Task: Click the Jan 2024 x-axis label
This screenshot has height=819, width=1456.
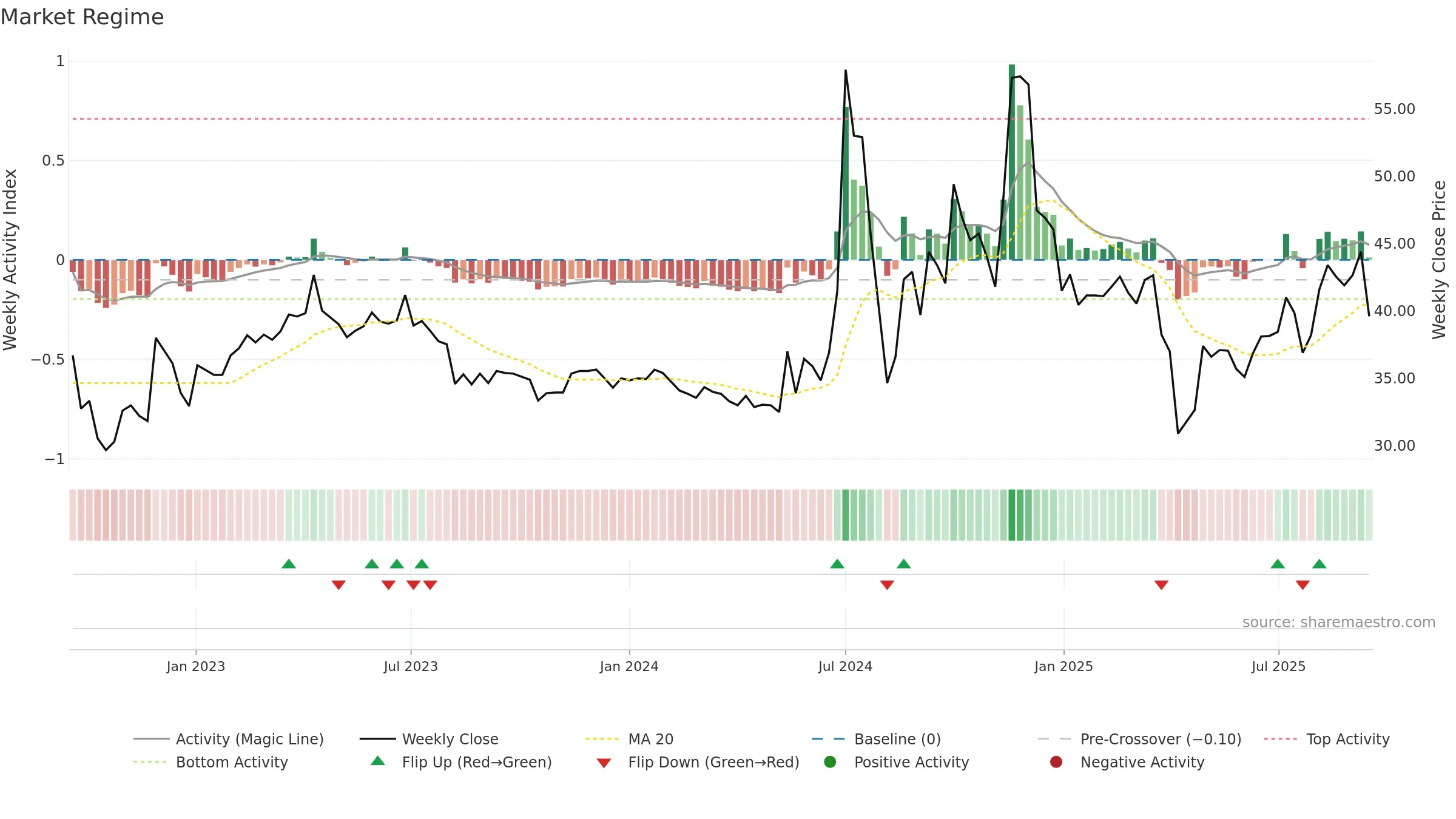Action: pos(629,666)
